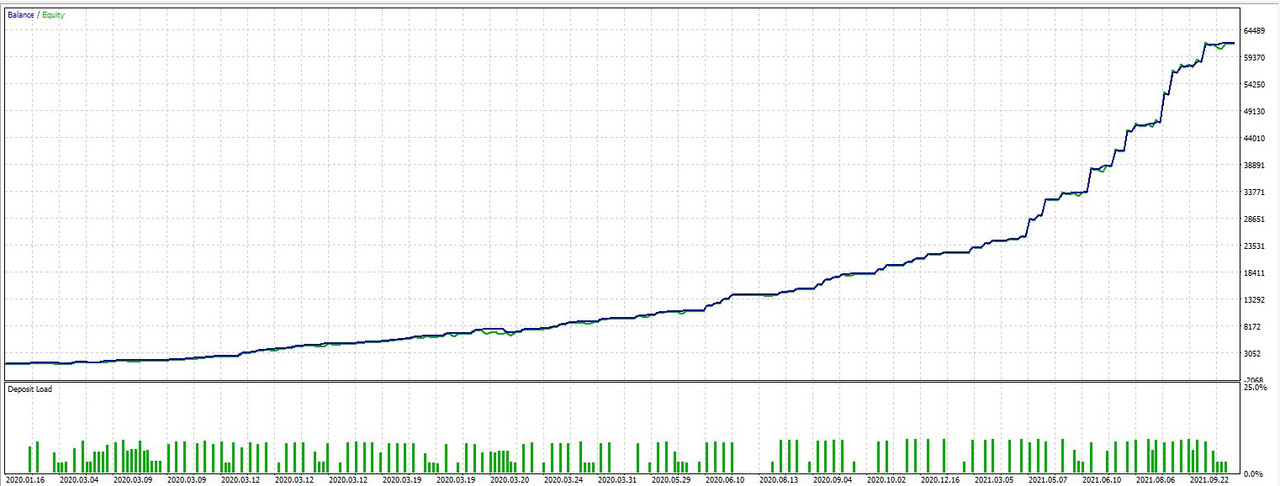Viewport: 1280px width, 486px height.
Task: Select the 2020.03.31 date label
Action: pyautogui.click(x=618, y=481)
